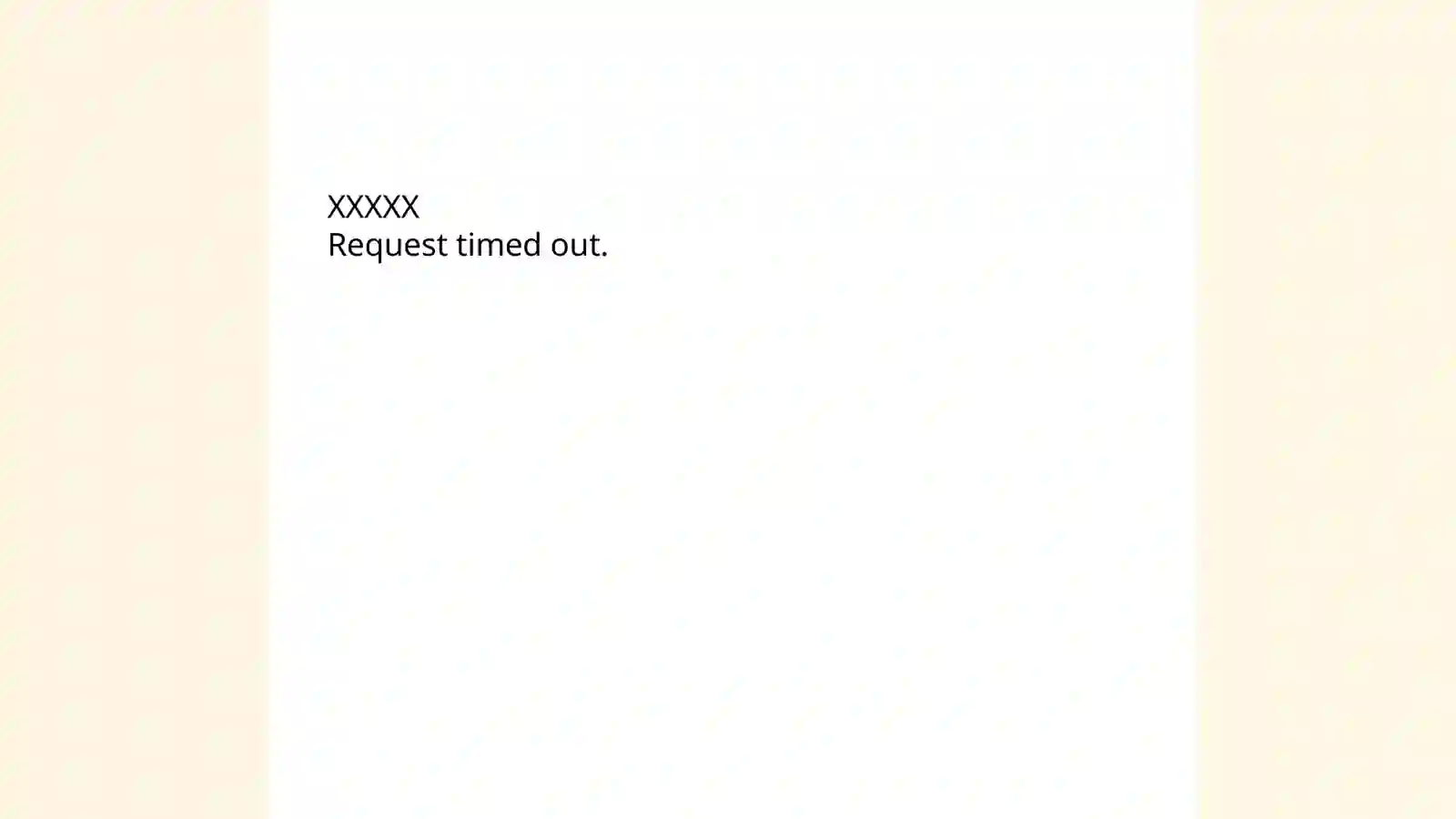Viewport: 1456px width, 819px height.
Task: Click the middle X of XXXXX
Action: point(373,207)
